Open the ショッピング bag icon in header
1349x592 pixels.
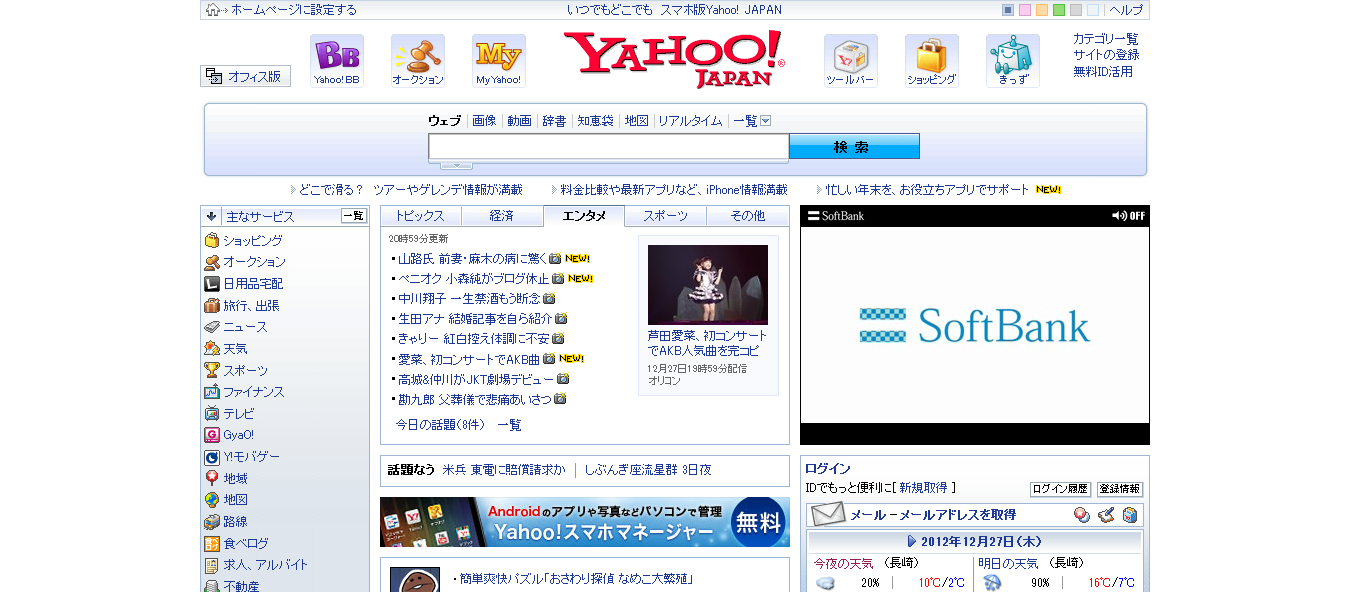click(x=932, y=60)
